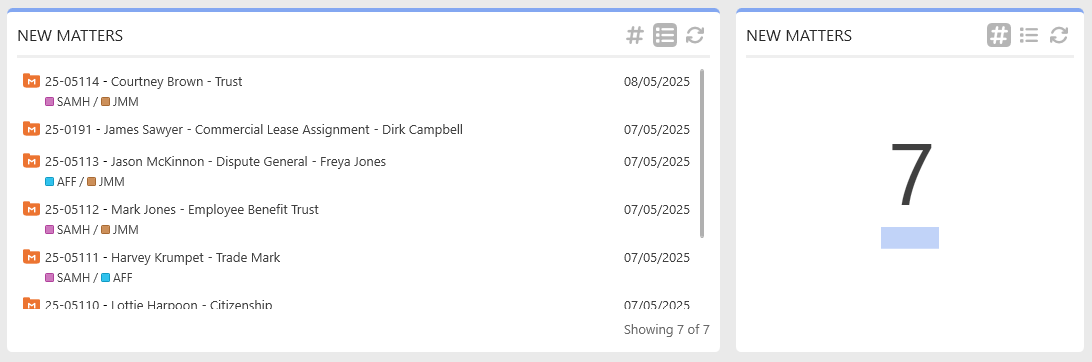The height and width of the screenshot is (362, 1092).
Task: Open matter 25-0191 James Sawyer Commercial Lease Assignment
Action: point(254,129)
